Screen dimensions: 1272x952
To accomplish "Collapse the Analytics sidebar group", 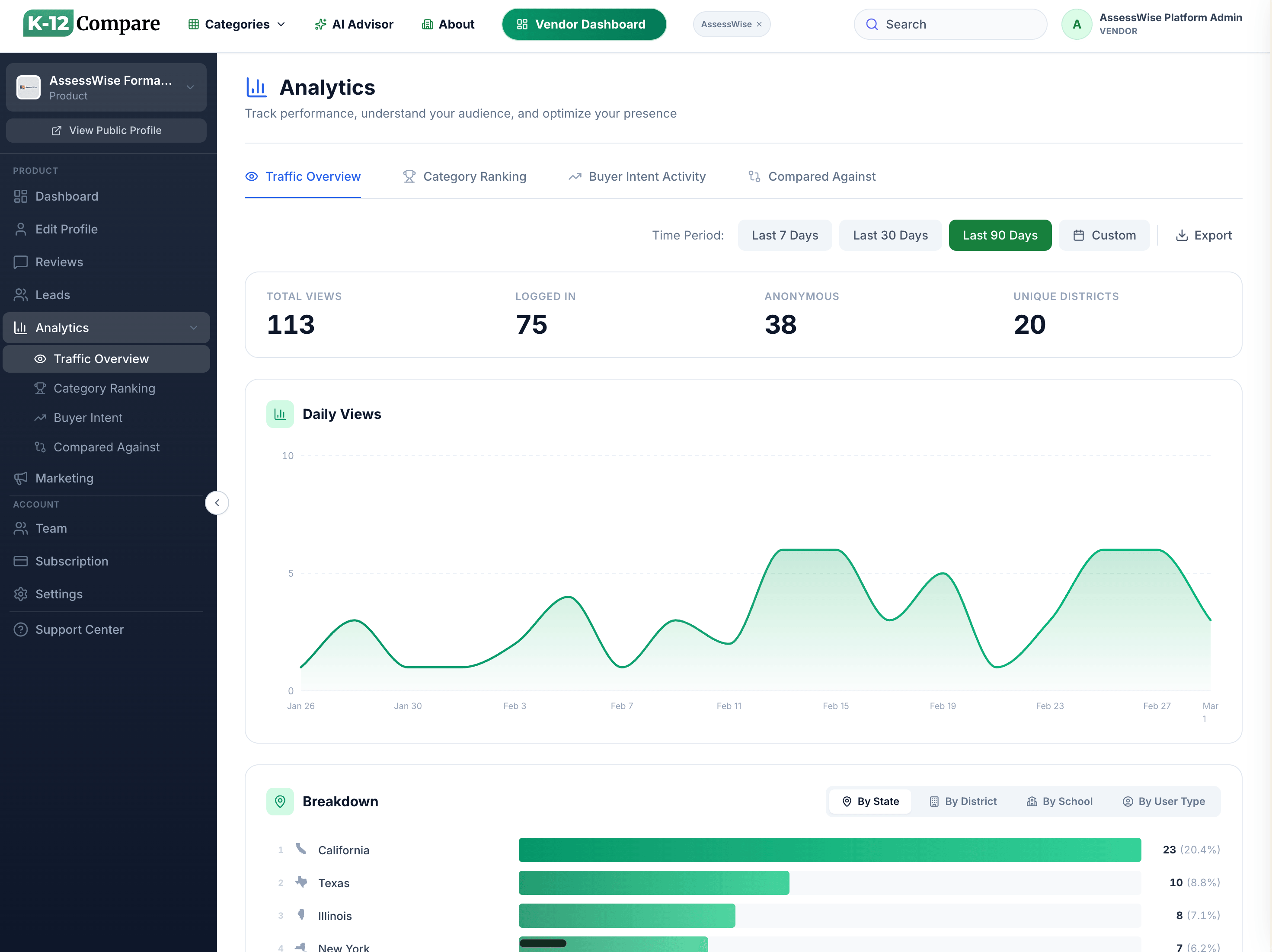I will click(x=193, y=327).
